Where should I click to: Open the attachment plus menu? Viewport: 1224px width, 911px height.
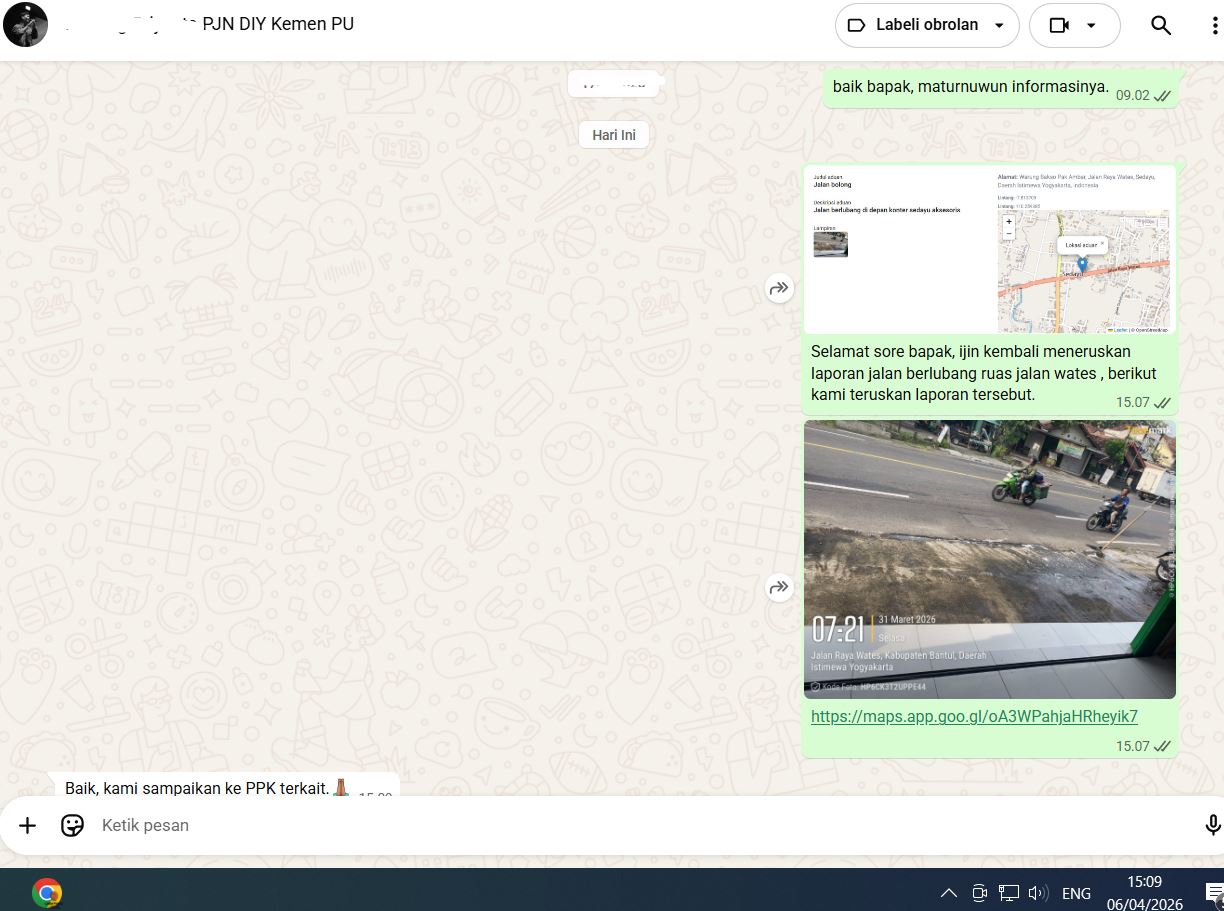click(27, 825)
